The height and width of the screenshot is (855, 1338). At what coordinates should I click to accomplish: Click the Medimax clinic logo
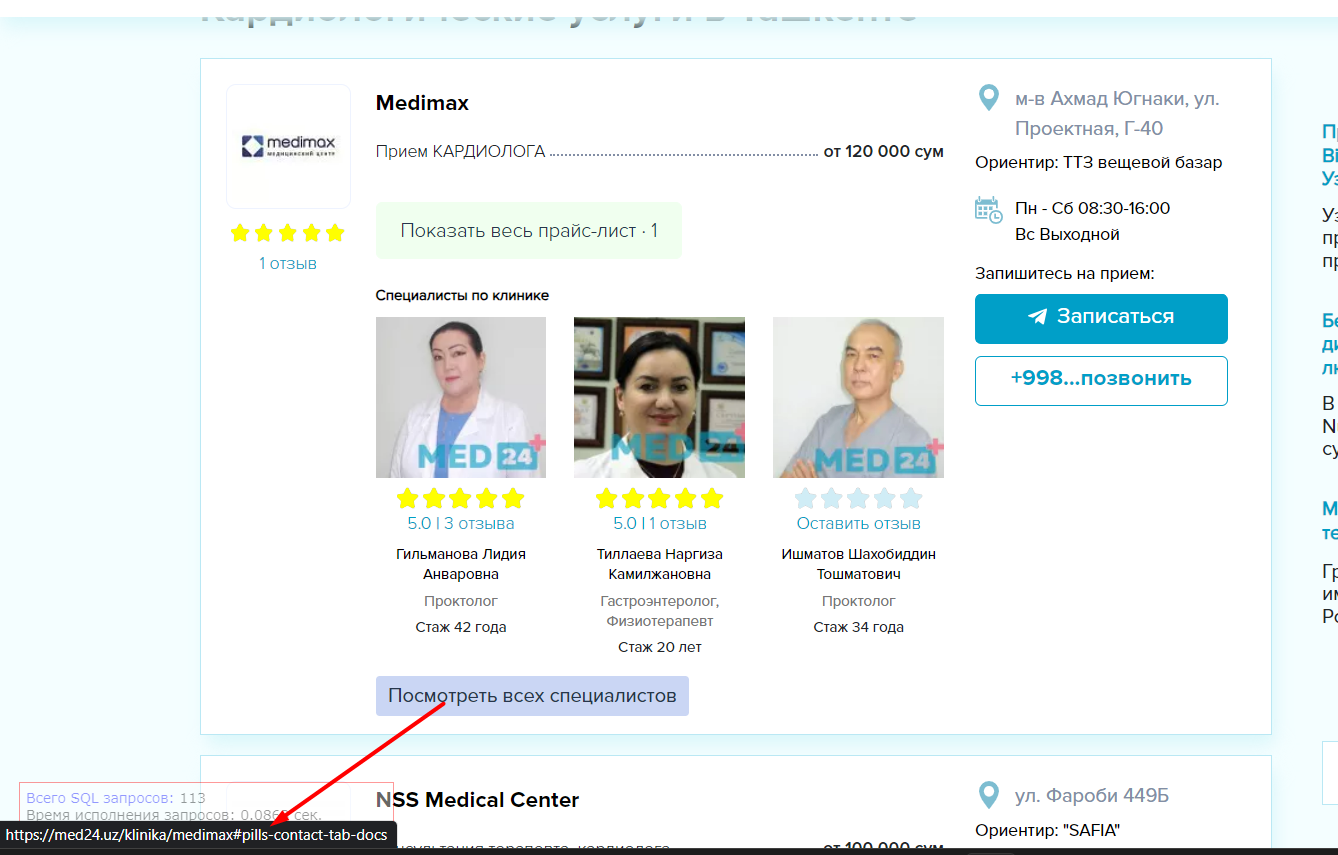click(288, 146)
